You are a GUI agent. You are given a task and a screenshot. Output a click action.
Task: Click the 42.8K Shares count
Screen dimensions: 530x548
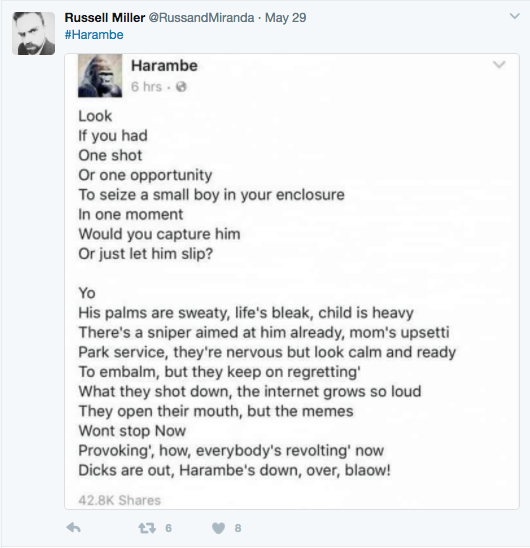tap(120, 500)
